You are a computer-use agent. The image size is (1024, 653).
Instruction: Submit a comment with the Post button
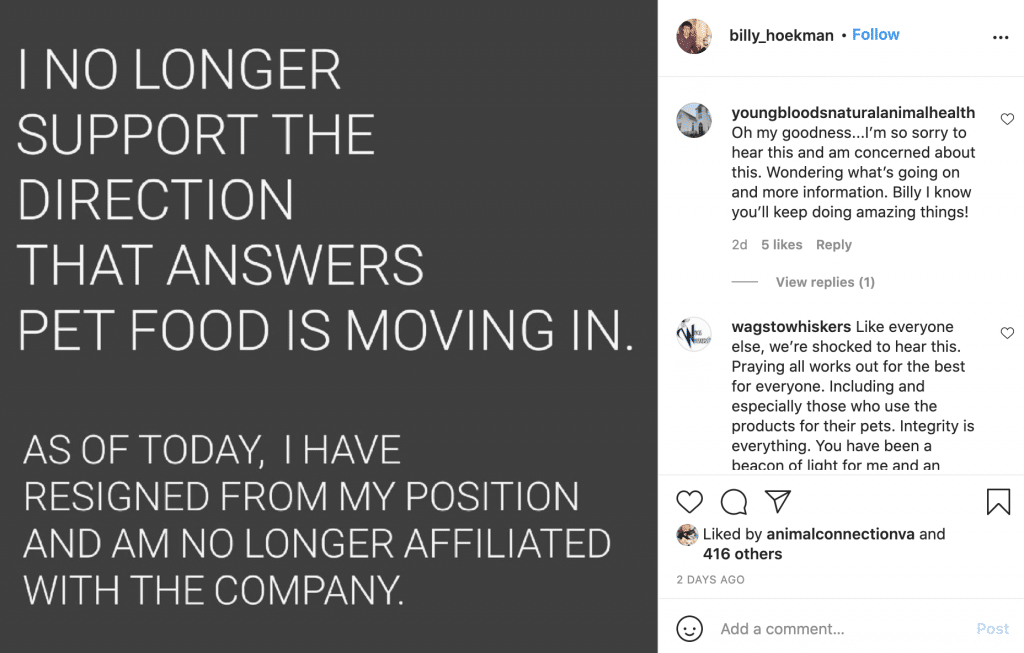tap(992, 629)
